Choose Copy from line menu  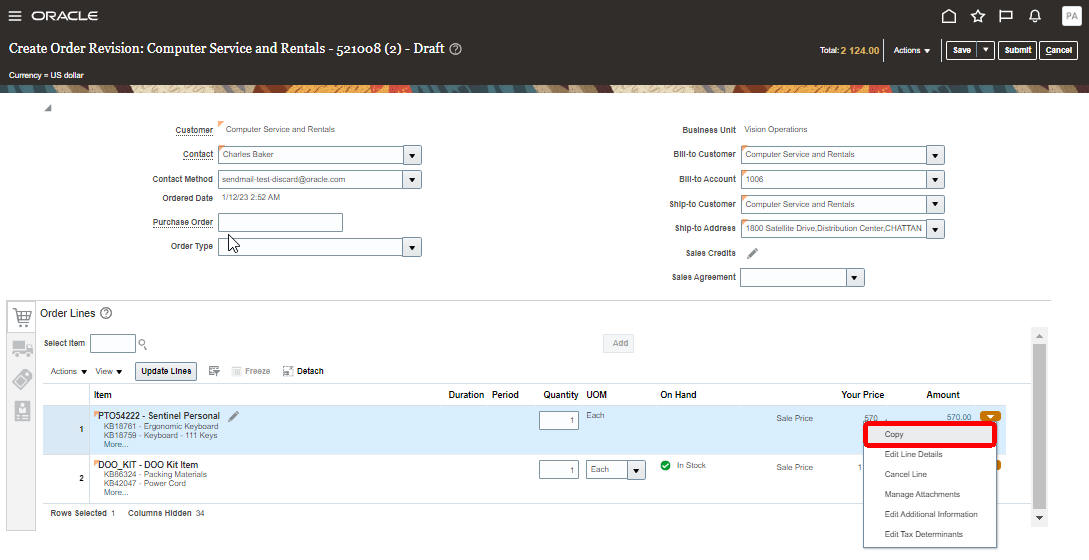(x=929, y=434)
